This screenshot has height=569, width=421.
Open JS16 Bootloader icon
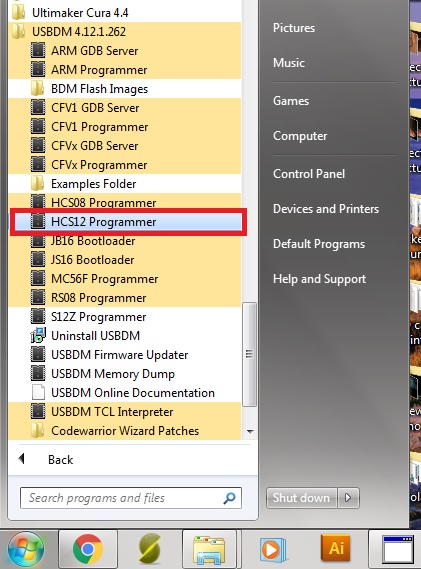38,259
